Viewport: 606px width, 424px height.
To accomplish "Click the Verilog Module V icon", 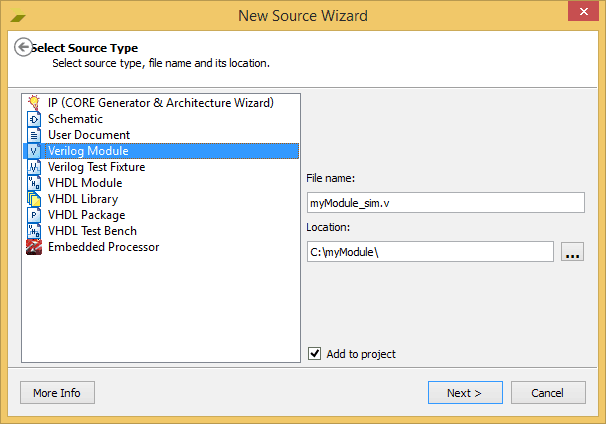I will click(34, 151).
